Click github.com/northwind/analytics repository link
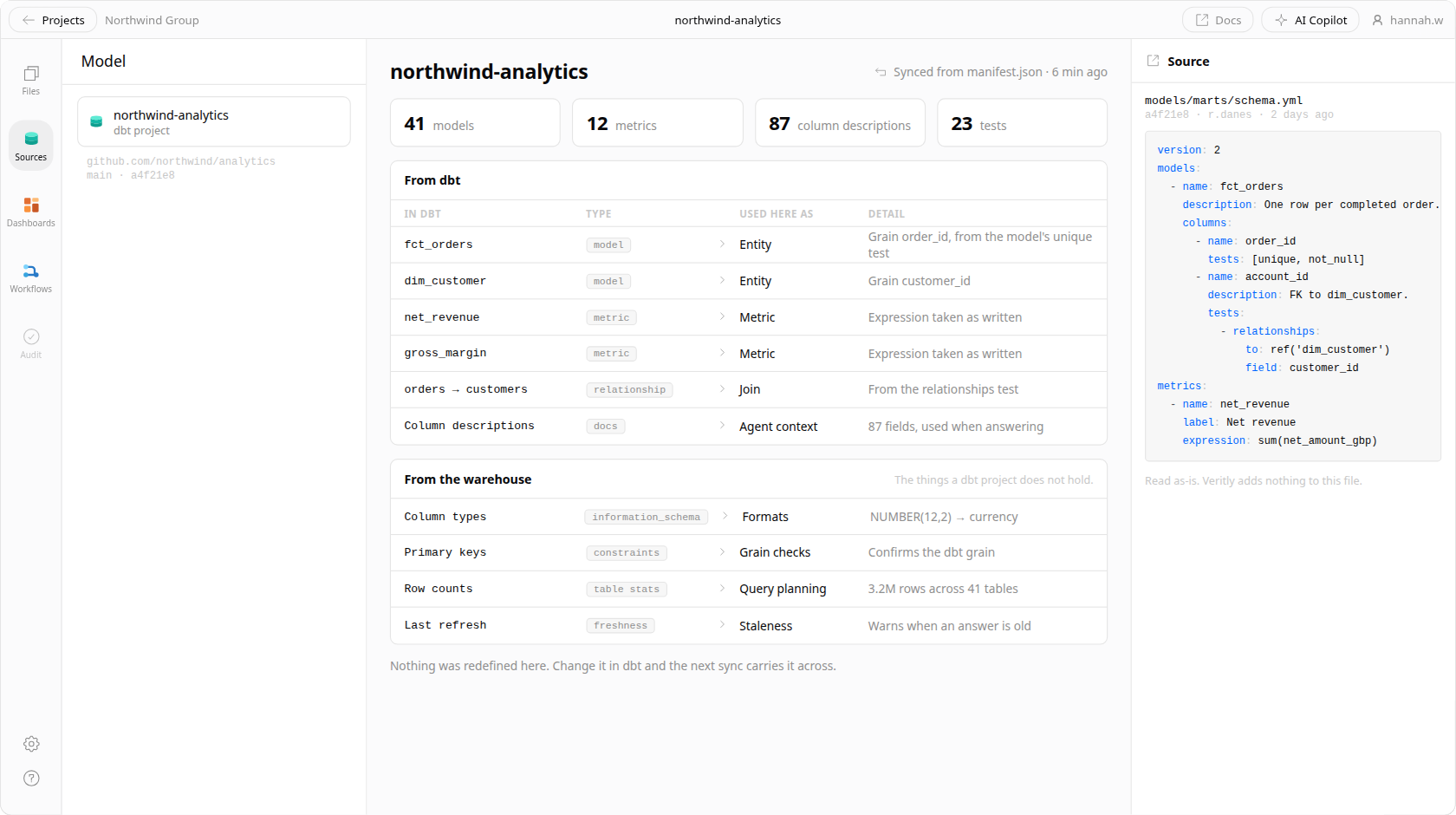The width and height of the screenshot is (1456, 815). click(x=181, y=161)
